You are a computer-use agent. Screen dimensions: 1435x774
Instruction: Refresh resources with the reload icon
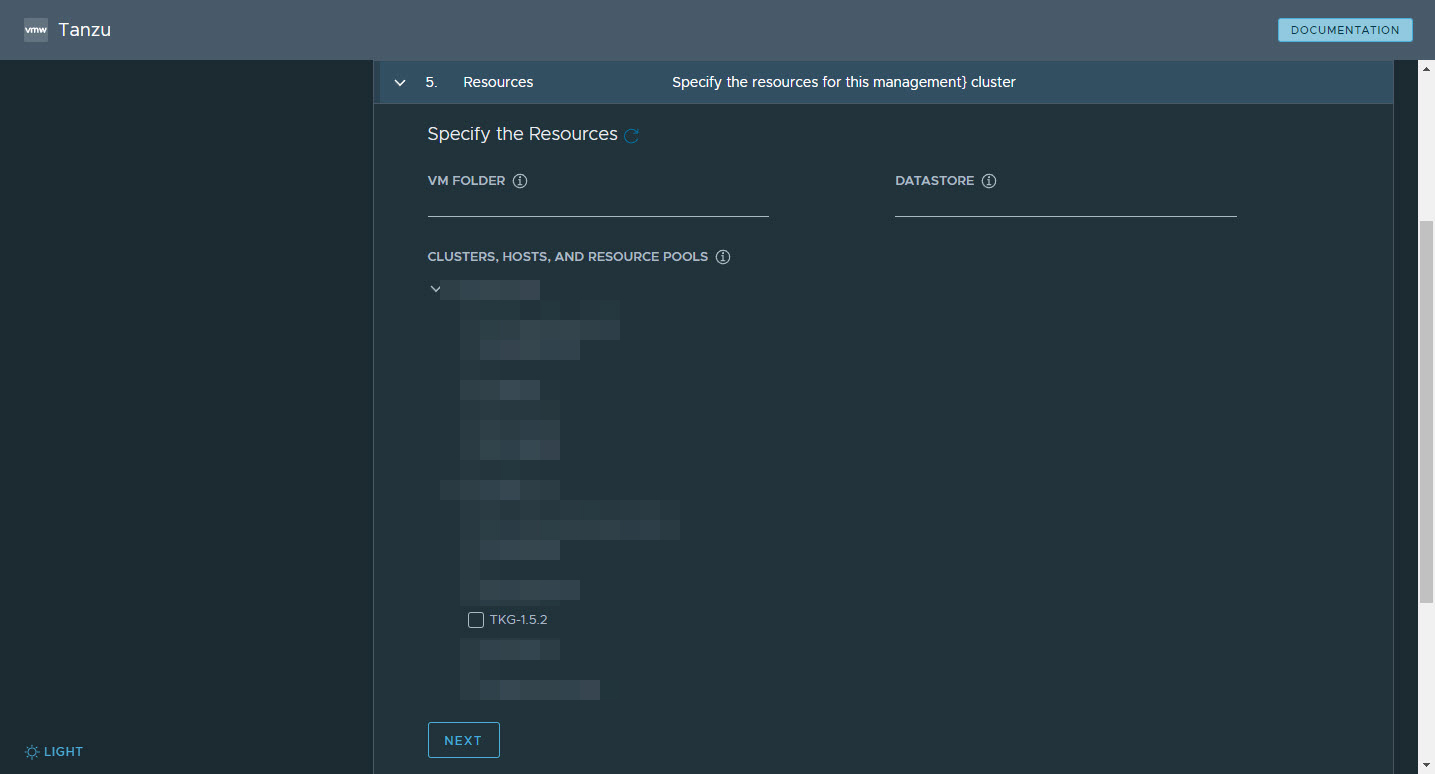tap(632, 136)
